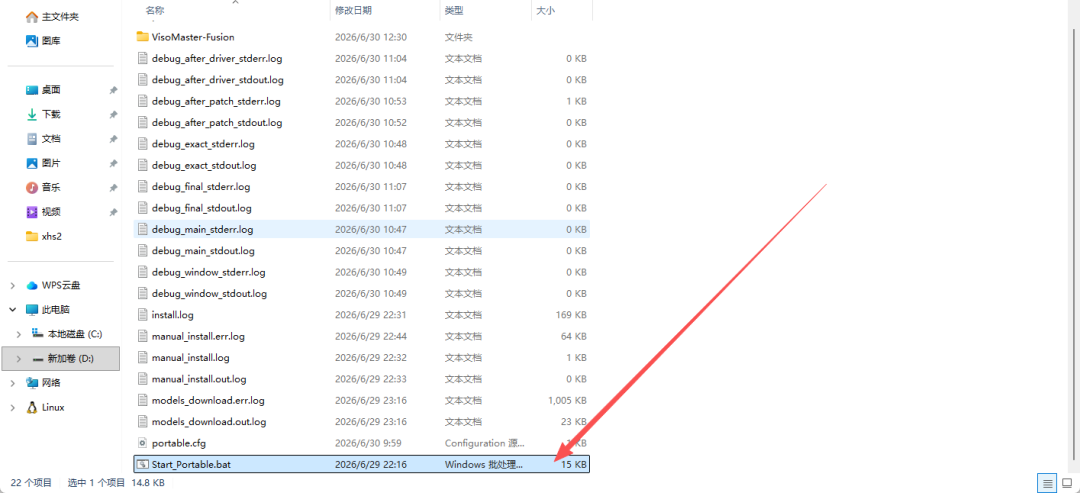Select debug_main_stdout.log file
This screenshot has width=1080, height=493.
[x=362, y=251]
